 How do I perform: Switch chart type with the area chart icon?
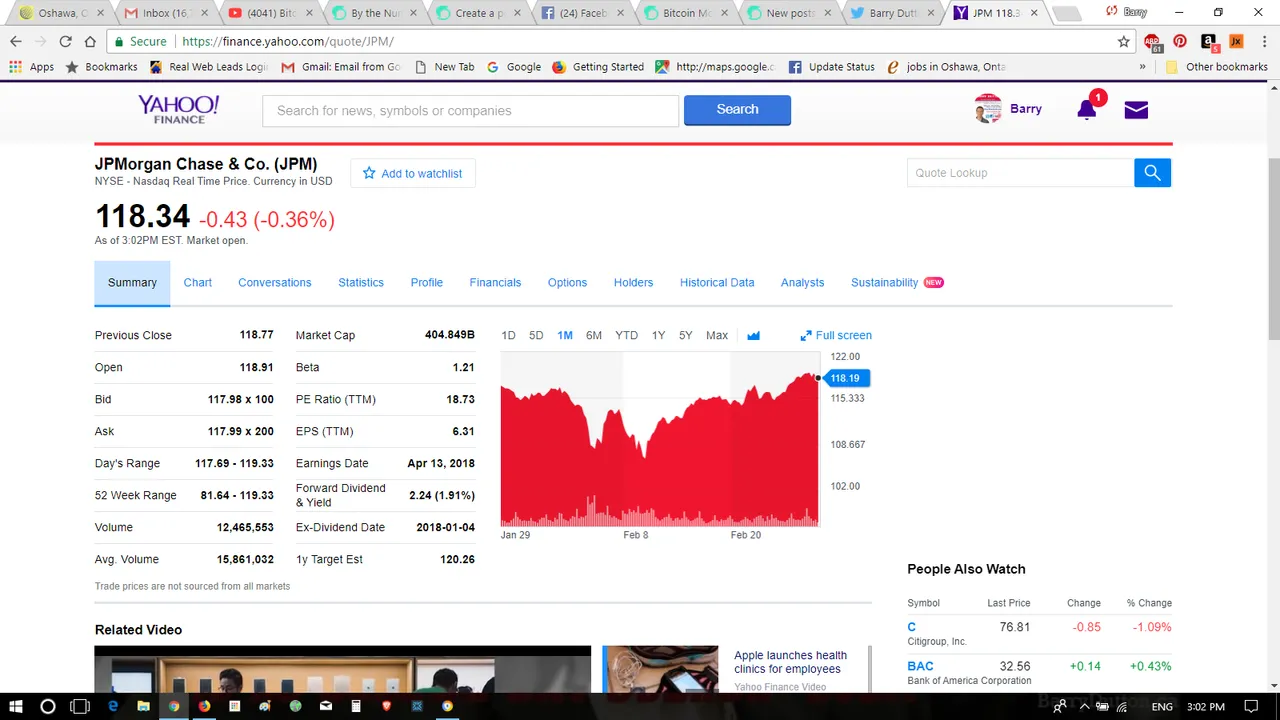coord(753,336)
